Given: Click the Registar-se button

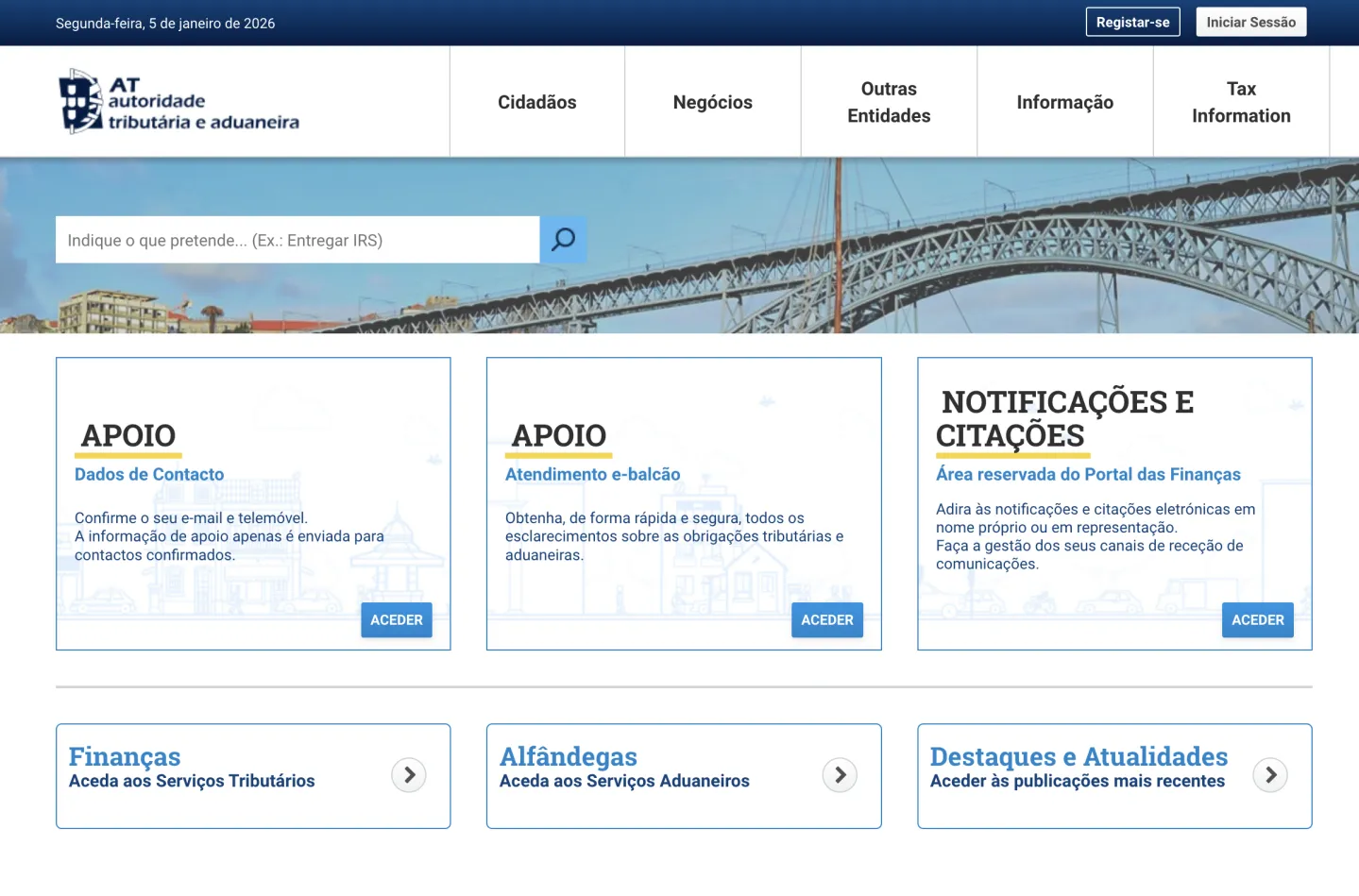Looking at the screenshot, I should (1132, 21).
